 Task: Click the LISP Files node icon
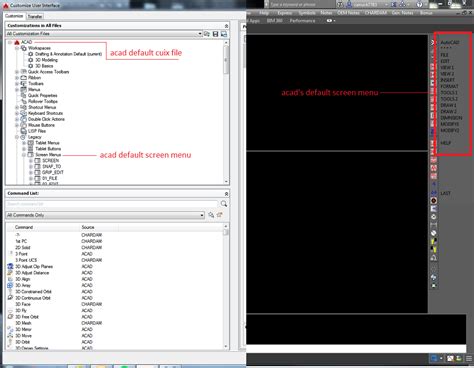(x=24, y=131)
